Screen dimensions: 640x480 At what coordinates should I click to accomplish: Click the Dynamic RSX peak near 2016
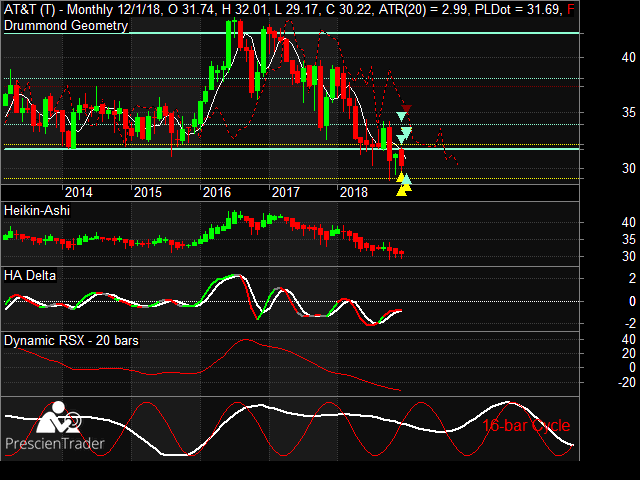click(x=245, y=340)
